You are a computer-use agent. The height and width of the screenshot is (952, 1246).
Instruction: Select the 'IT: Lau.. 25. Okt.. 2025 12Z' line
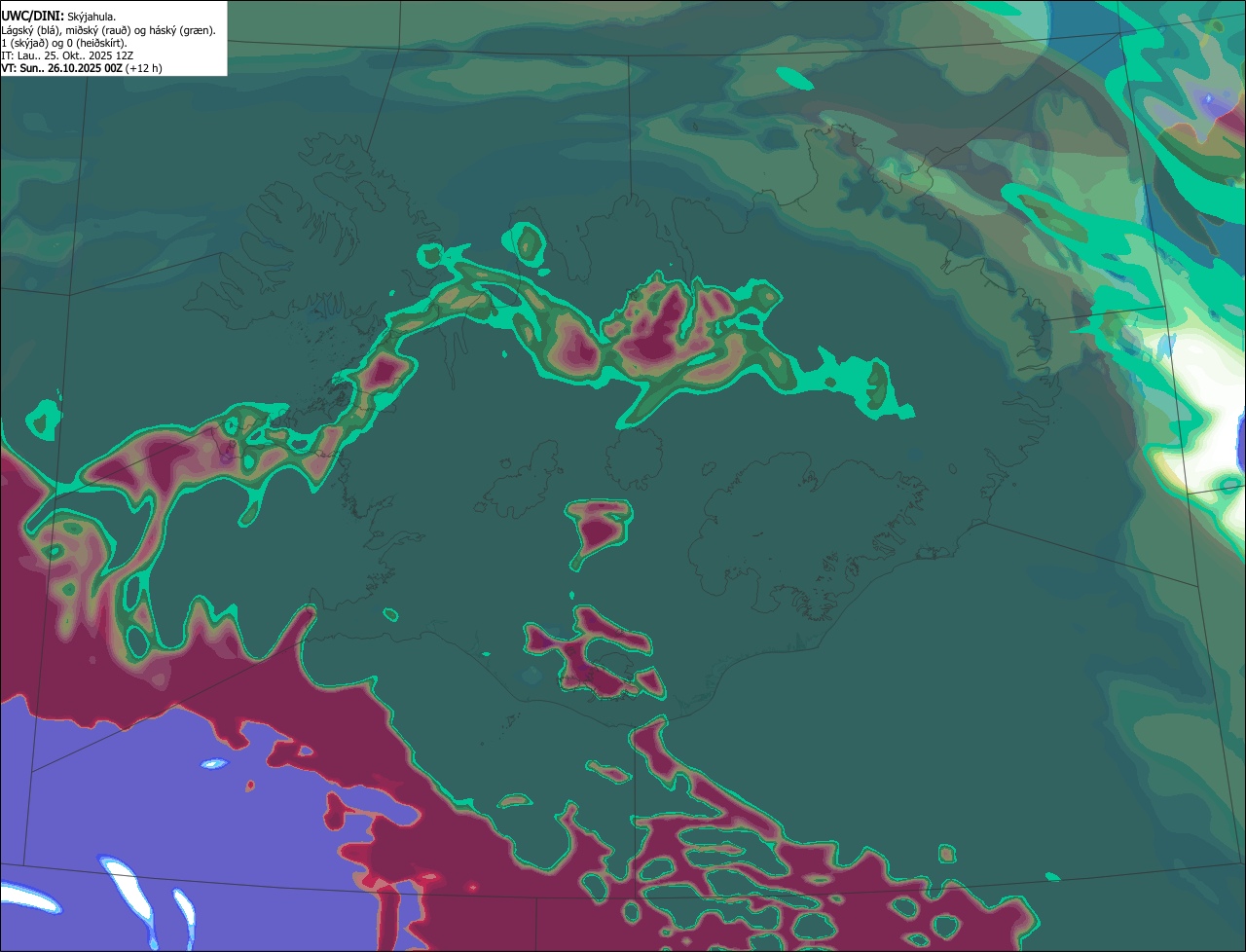point(67,55)
